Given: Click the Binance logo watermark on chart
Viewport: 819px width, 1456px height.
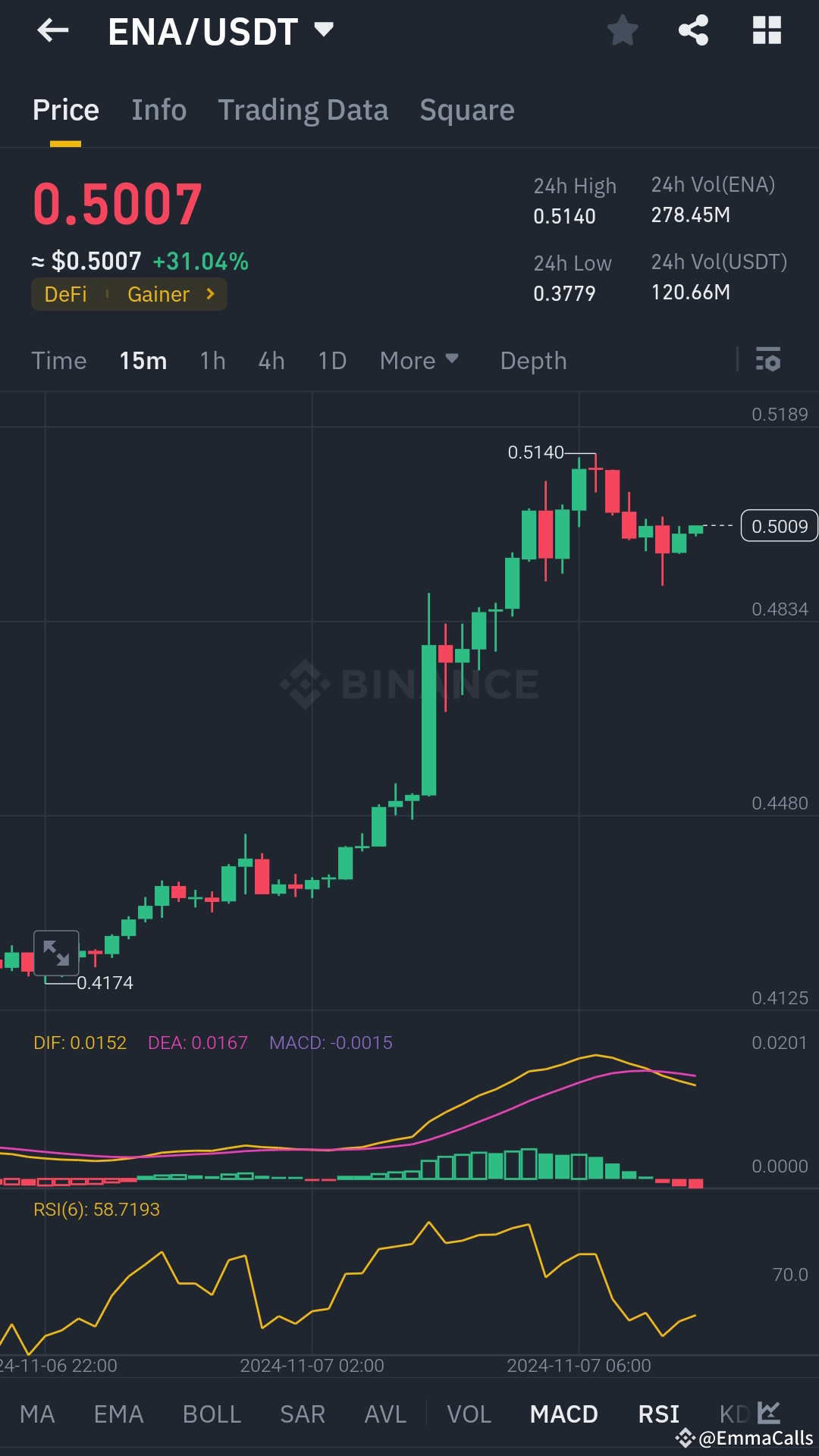Looking at the screenshot, I should tap(411, 683).
